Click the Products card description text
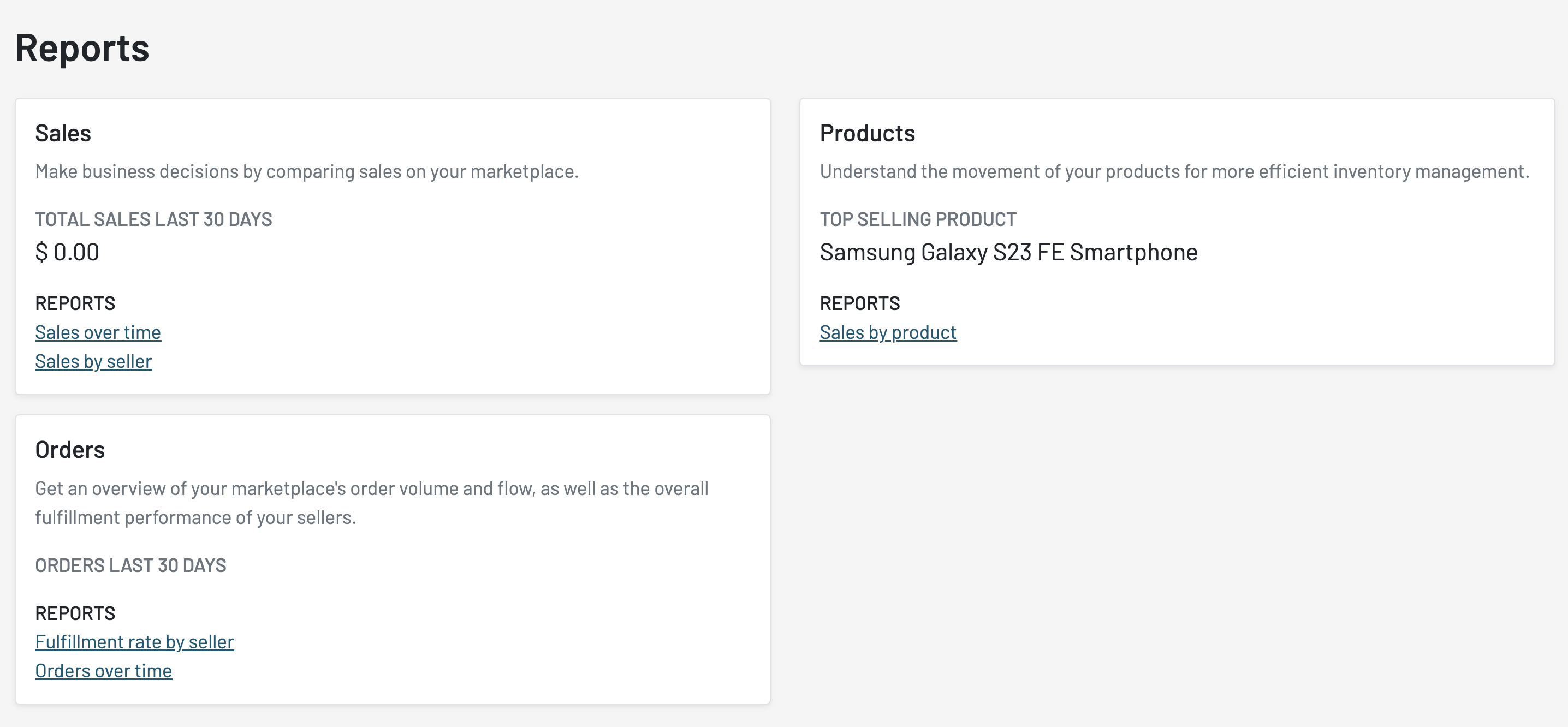 (1174, 171)
